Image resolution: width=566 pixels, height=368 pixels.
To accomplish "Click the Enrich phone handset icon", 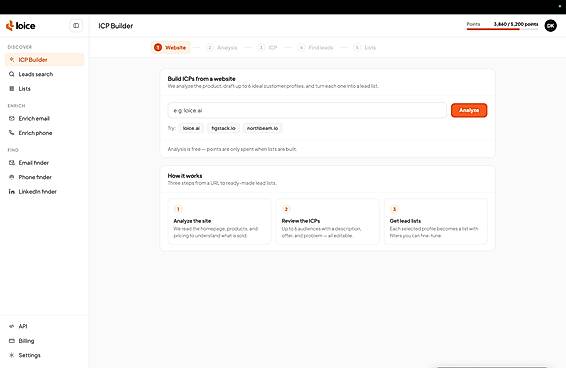I will 12,133.
